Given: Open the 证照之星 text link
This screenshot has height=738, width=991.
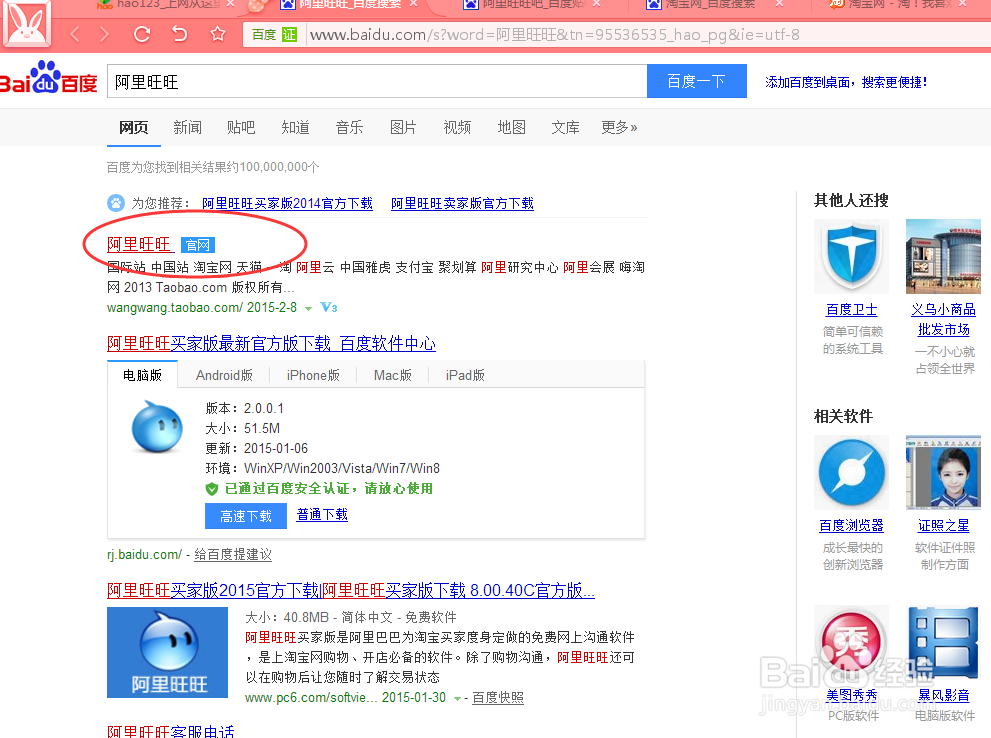Looking at the screenshot, I should click(943, 525).
